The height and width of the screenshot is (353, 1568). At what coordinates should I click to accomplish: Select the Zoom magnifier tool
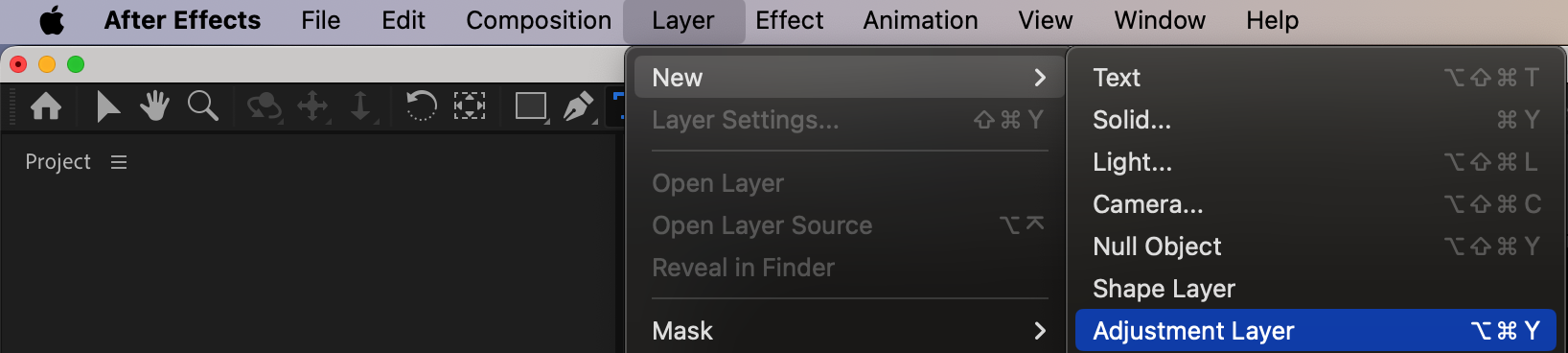click(202, 106)
